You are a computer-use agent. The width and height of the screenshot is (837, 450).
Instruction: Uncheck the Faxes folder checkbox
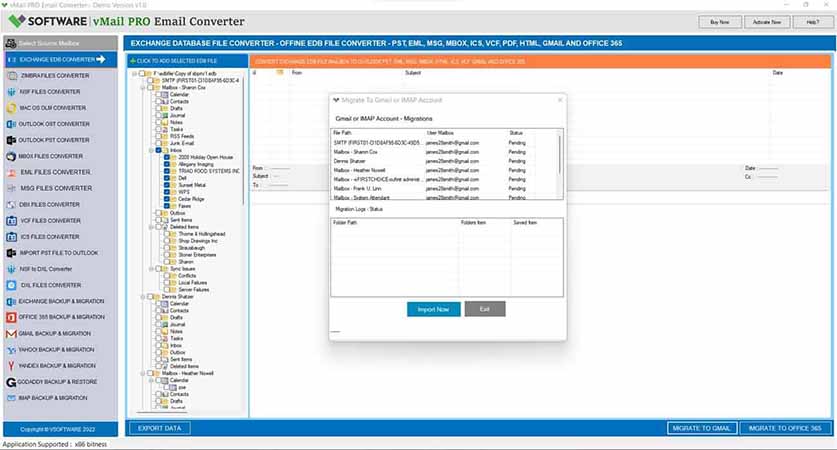167,206
